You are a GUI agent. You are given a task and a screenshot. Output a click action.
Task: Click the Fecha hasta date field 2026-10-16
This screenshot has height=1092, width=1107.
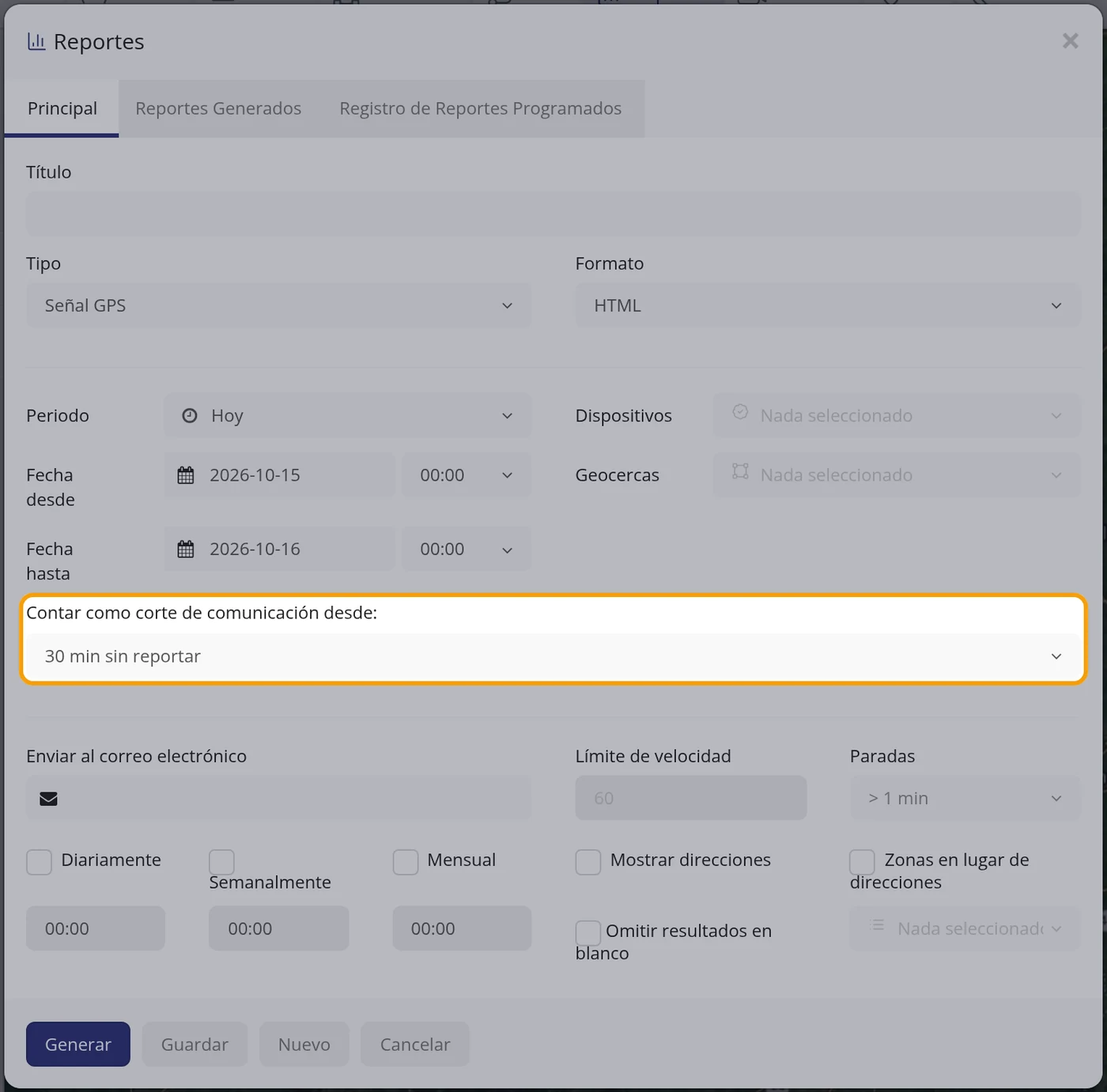click(x=279, y=549)
